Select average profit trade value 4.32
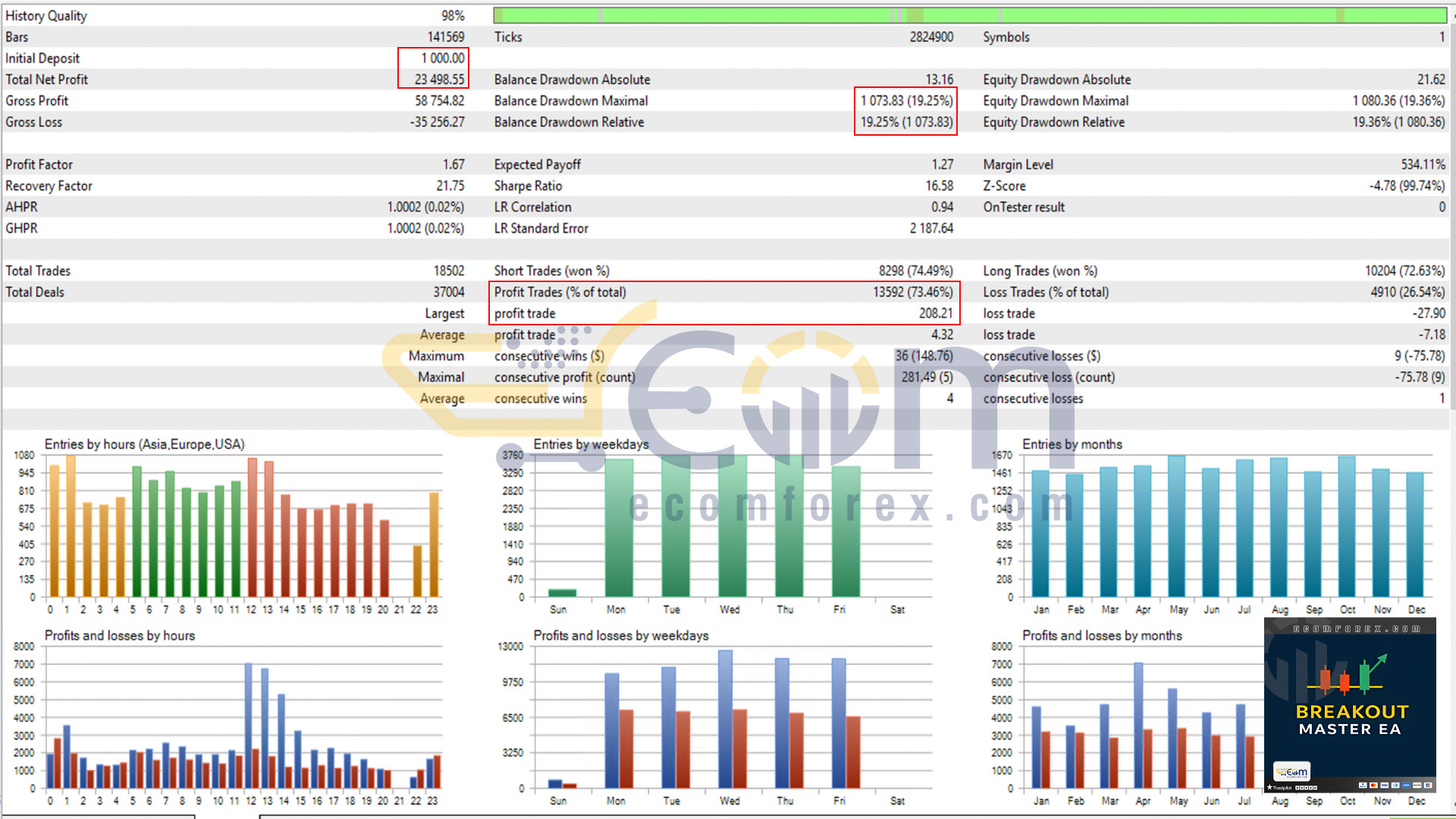Screen dimensions: 1456x819 pyautogui.click(x=943, y=334)
